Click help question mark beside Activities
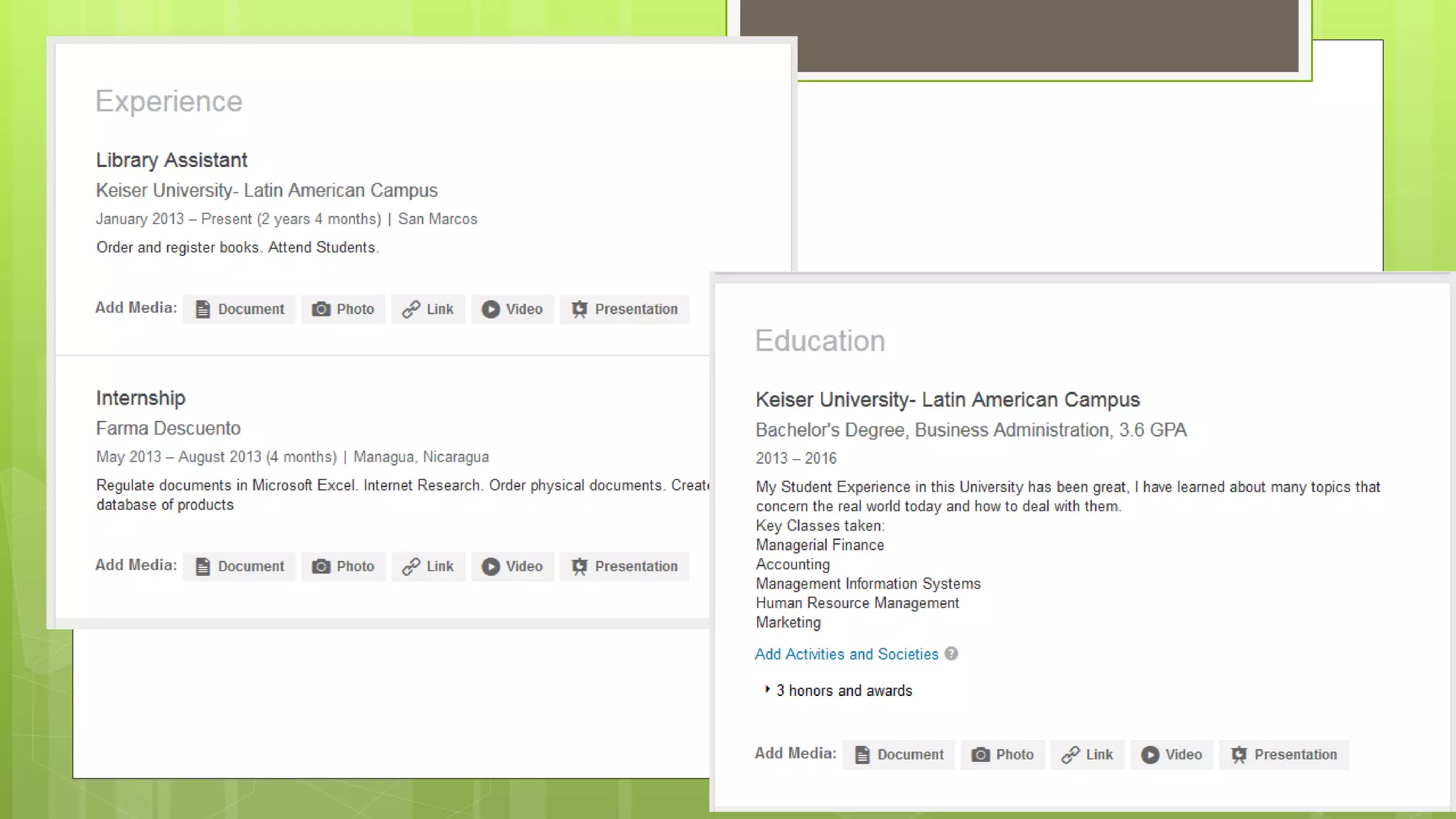Screen dimensions: 1456x819 pyautogui.click(x=951, y=654)
